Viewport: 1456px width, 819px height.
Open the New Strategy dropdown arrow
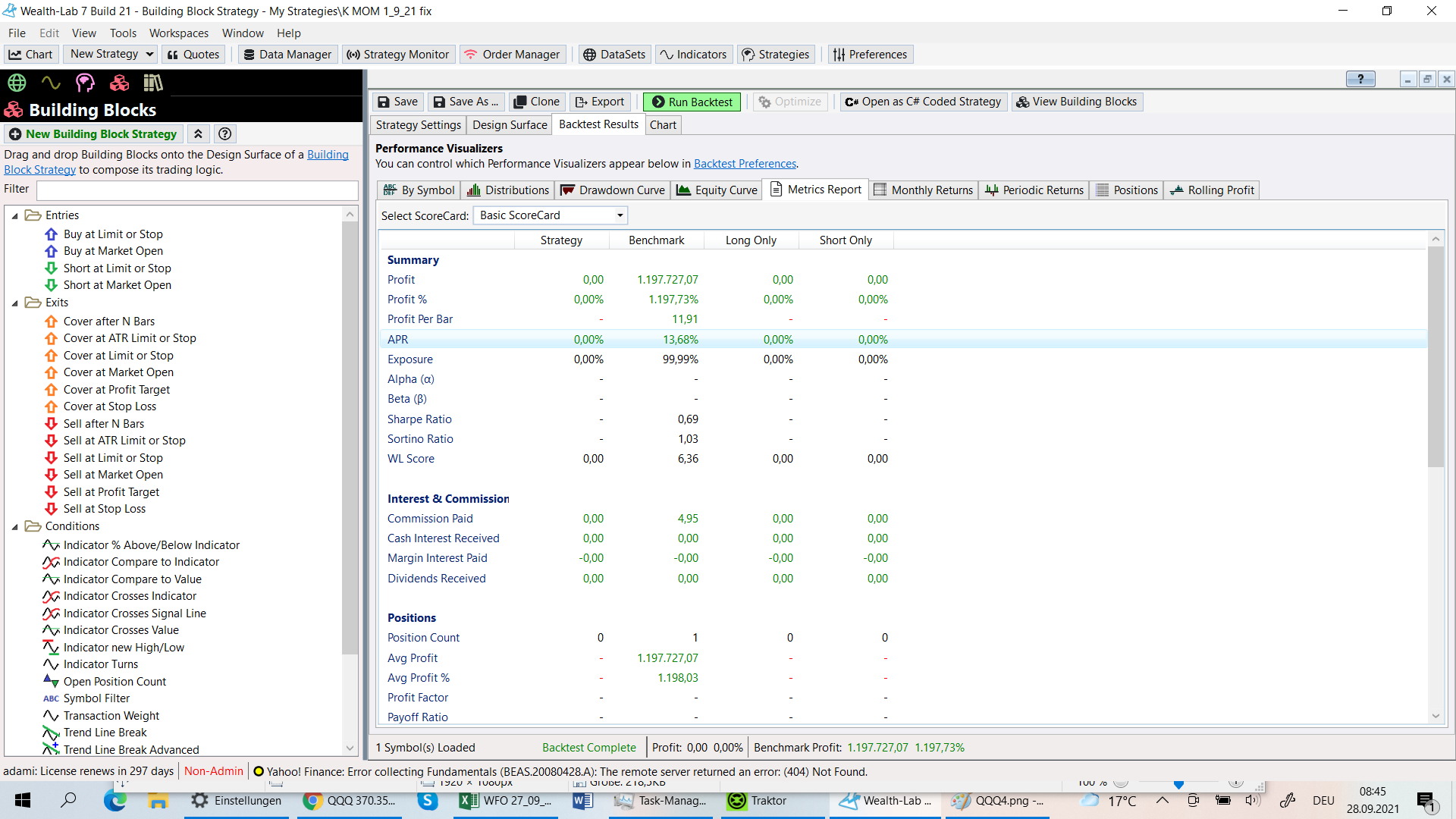coord(149,55)
